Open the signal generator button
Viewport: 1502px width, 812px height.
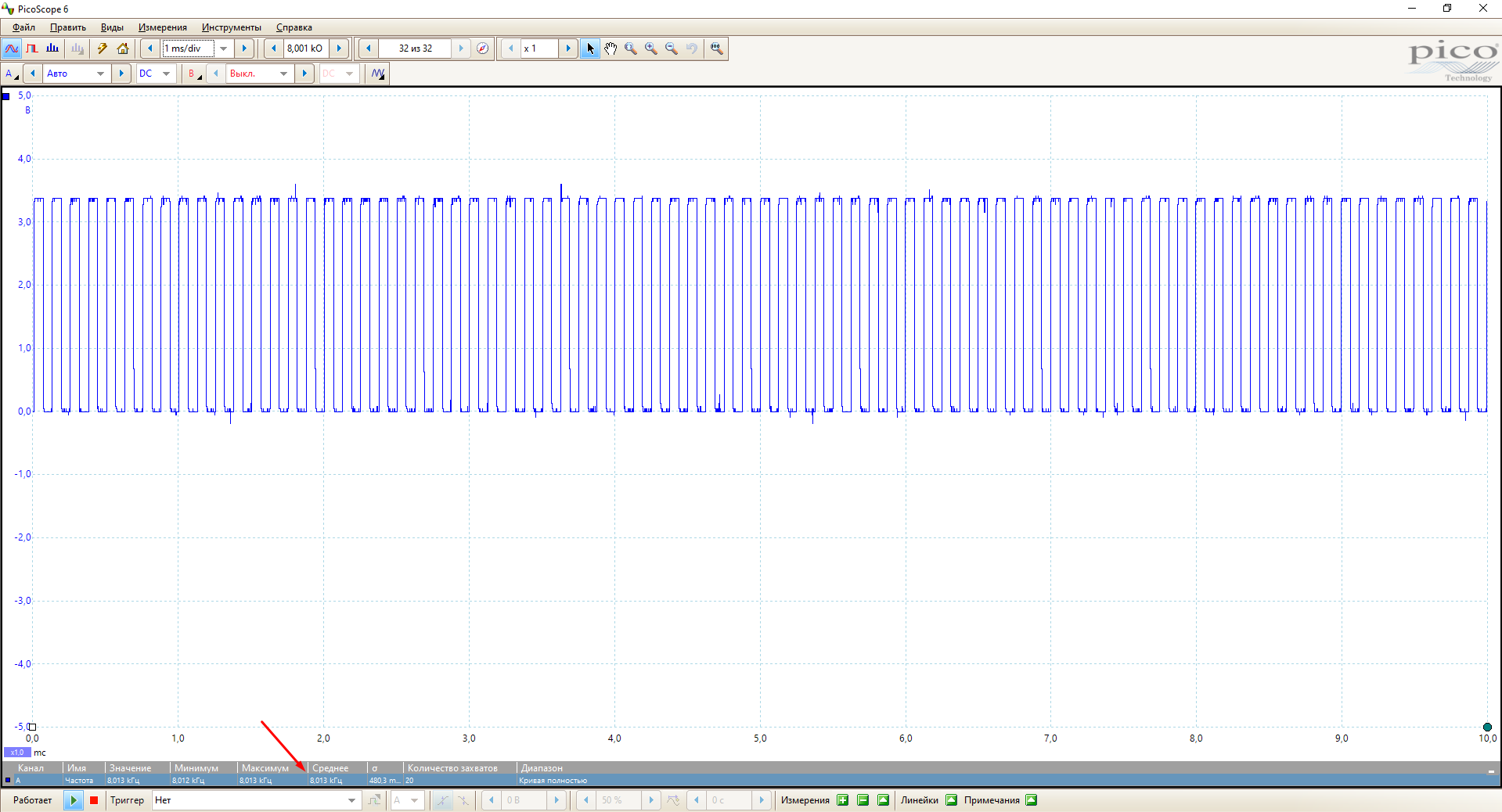click(x=378, y=74)
